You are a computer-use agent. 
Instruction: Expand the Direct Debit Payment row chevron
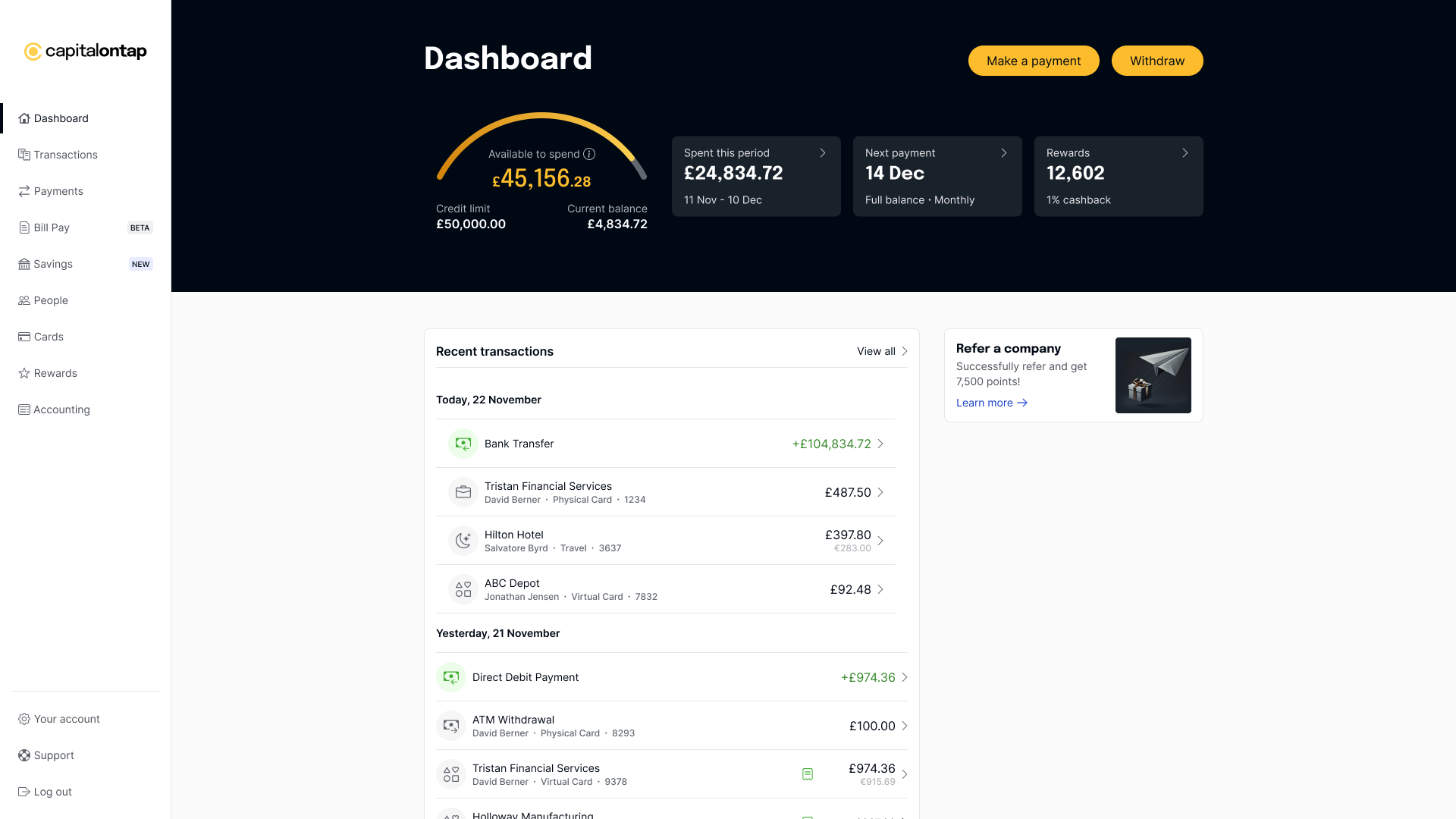[x=905, y=677]
